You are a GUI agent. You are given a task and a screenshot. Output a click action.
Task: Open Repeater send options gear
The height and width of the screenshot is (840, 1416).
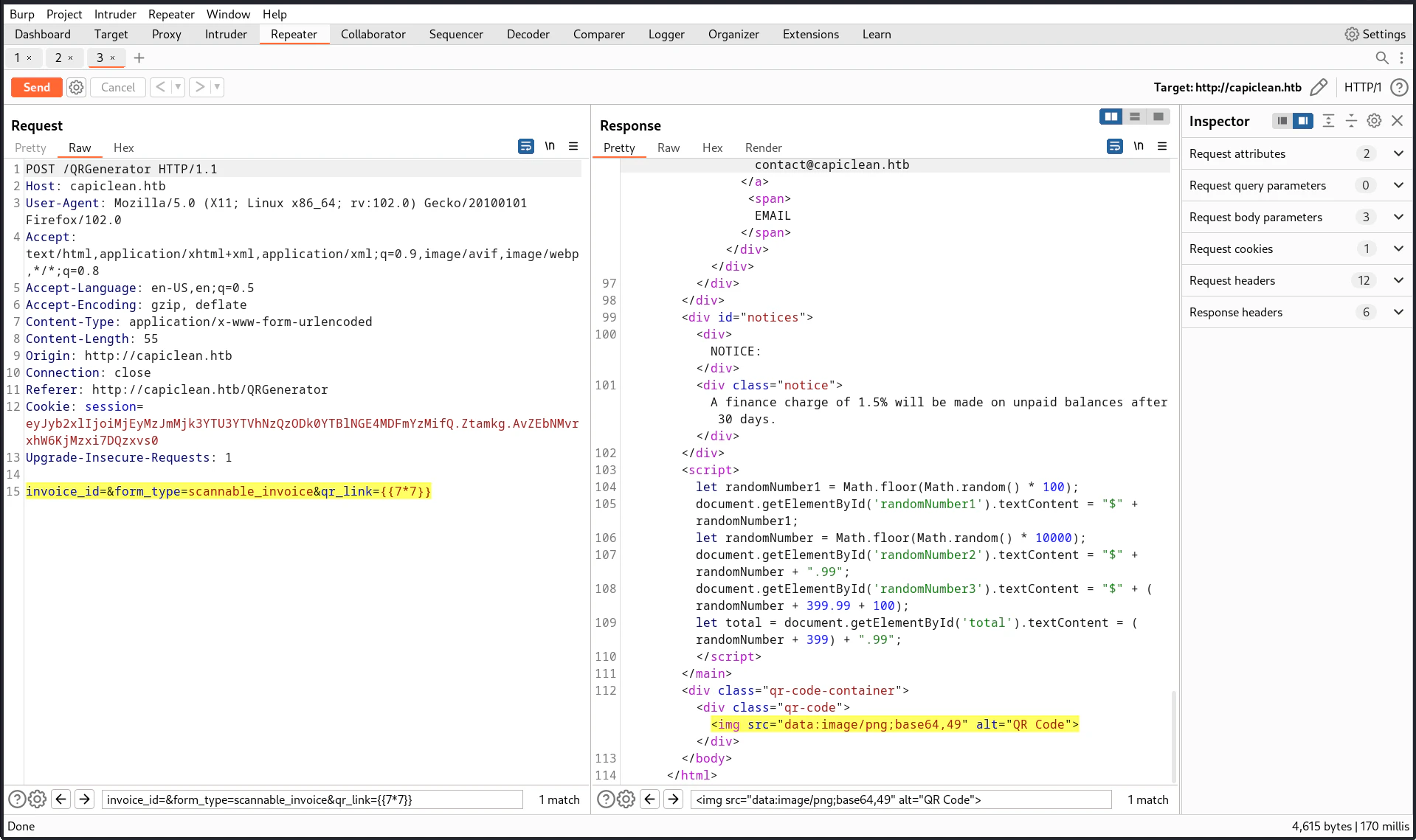click(x=77, y=87)
